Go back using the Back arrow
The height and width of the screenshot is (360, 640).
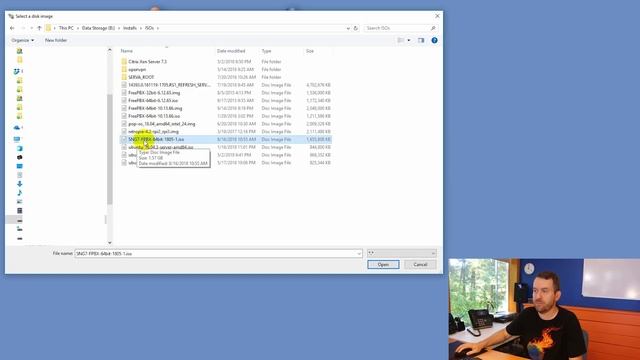[x=12, y=28]
